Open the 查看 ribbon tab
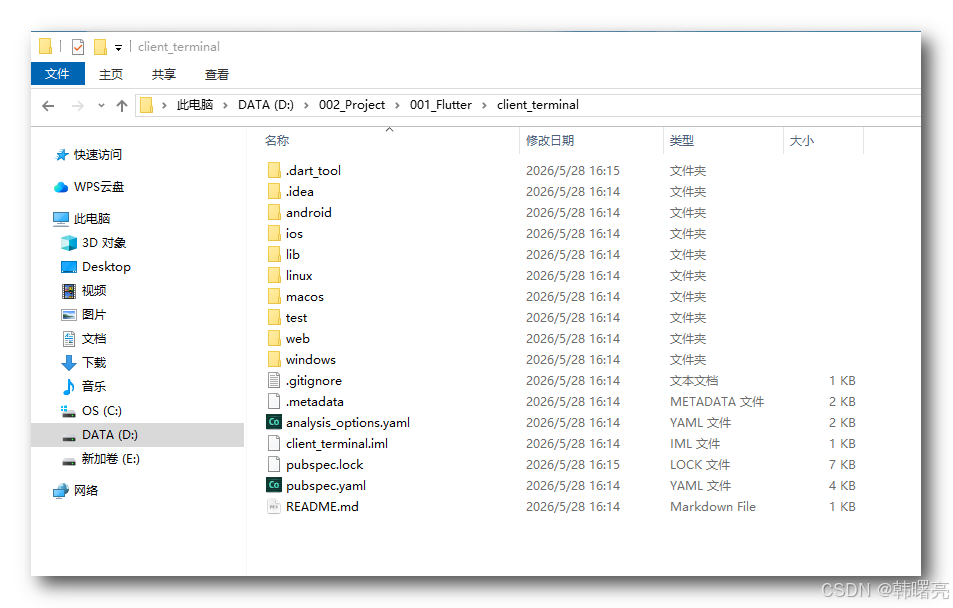This screenshot has height=608, width=953. click(216, 74)
